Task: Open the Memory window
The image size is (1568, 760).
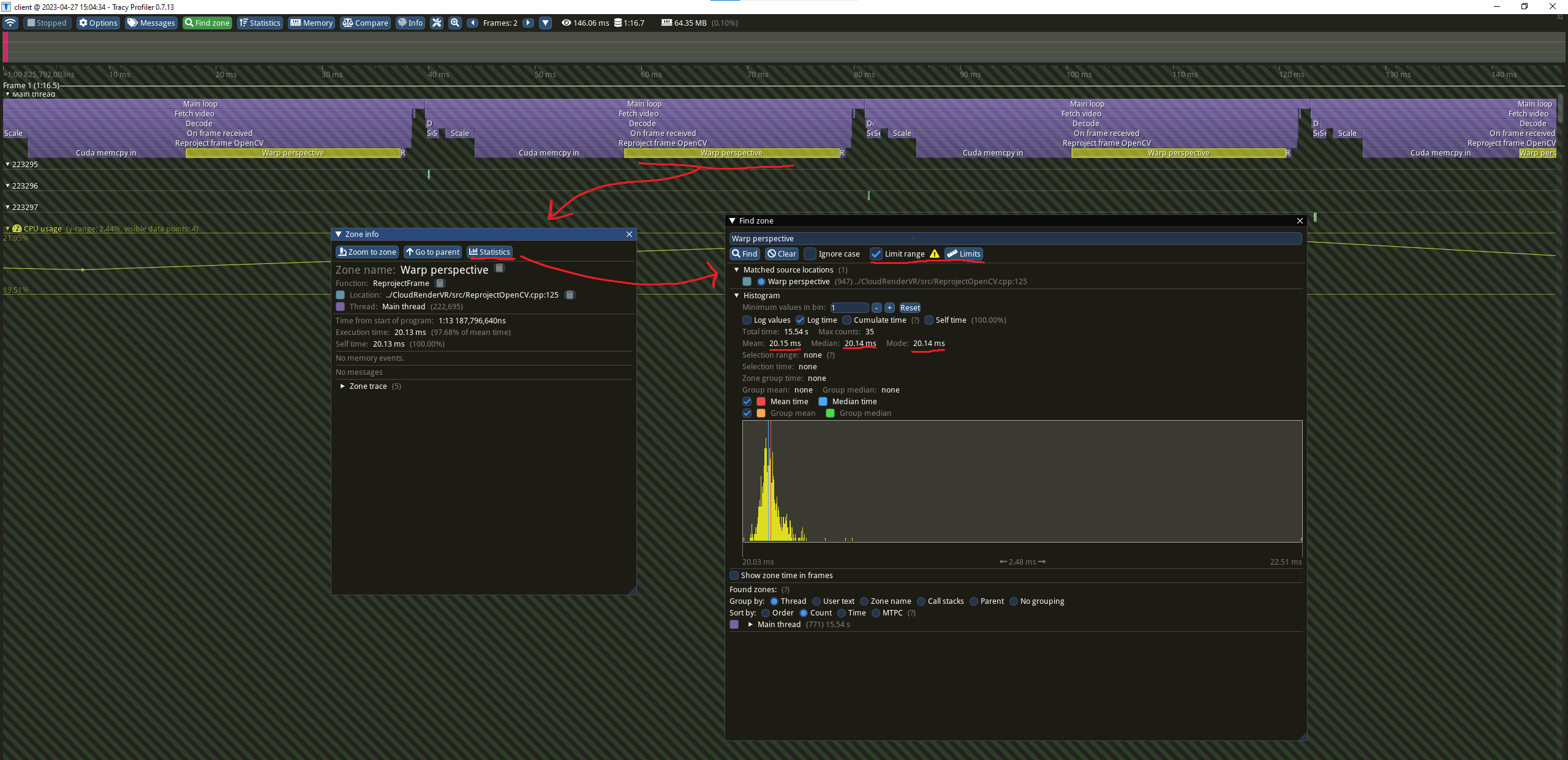Action: point(311,23)
